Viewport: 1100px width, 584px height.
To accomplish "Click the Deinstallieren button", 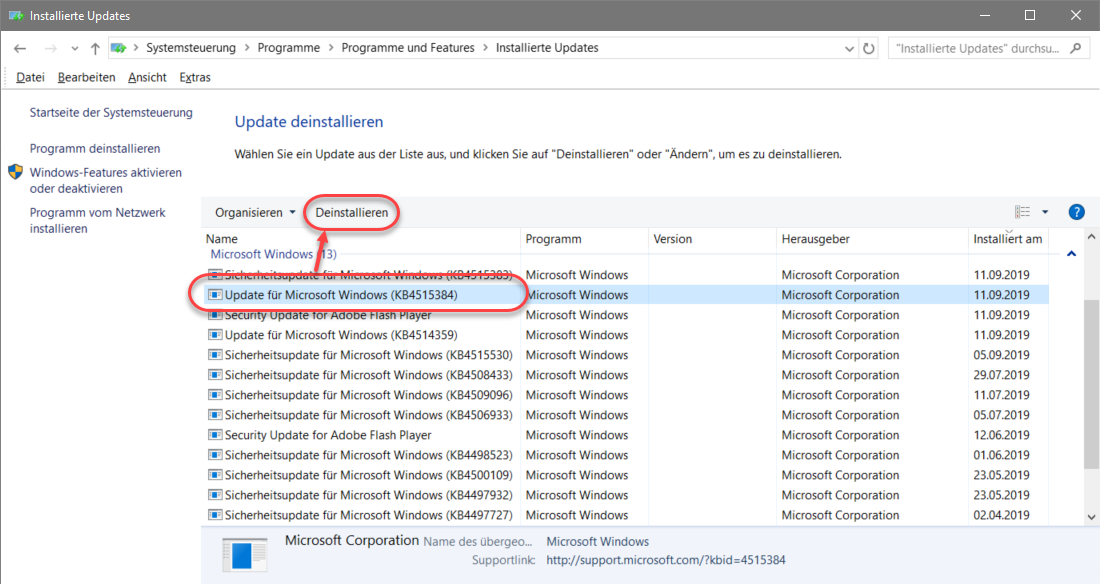I will click(351, 212).
